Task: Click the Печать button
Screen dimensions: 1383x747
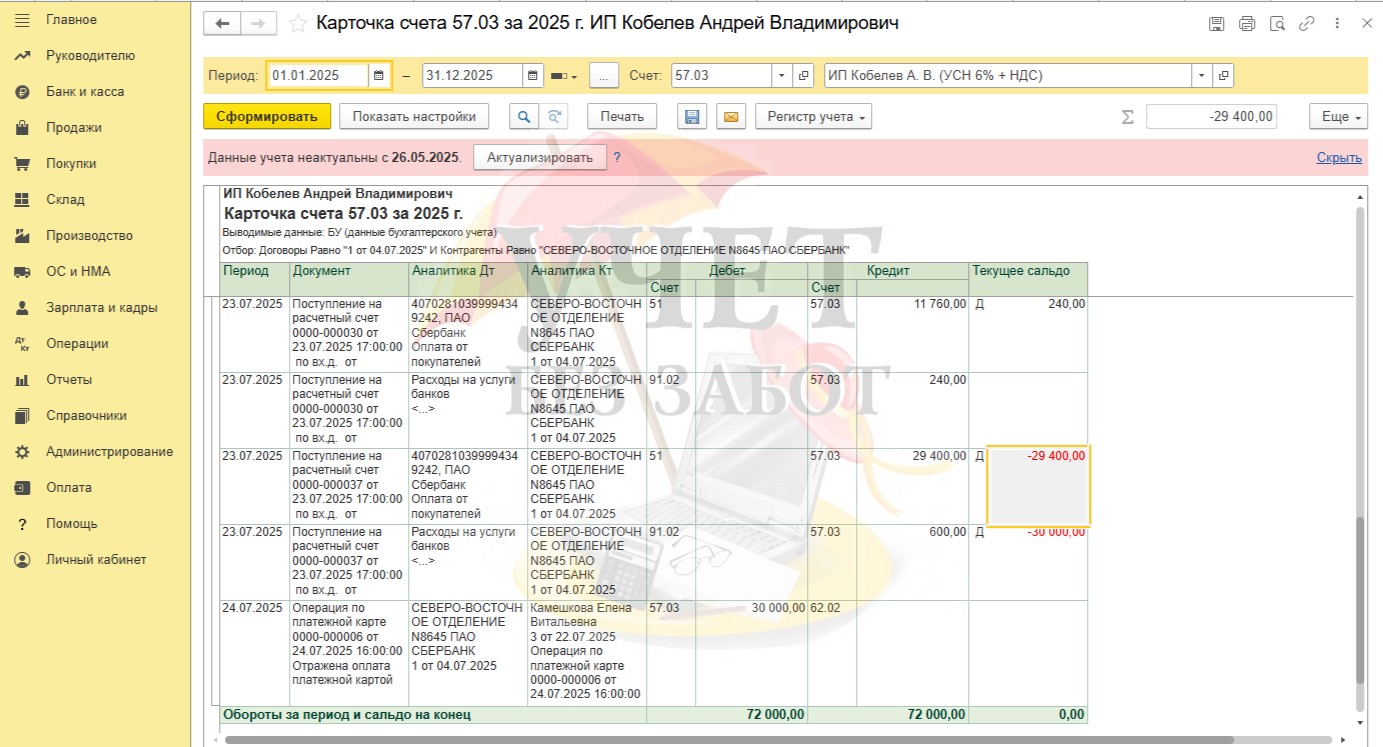Action: click(622, 116)
